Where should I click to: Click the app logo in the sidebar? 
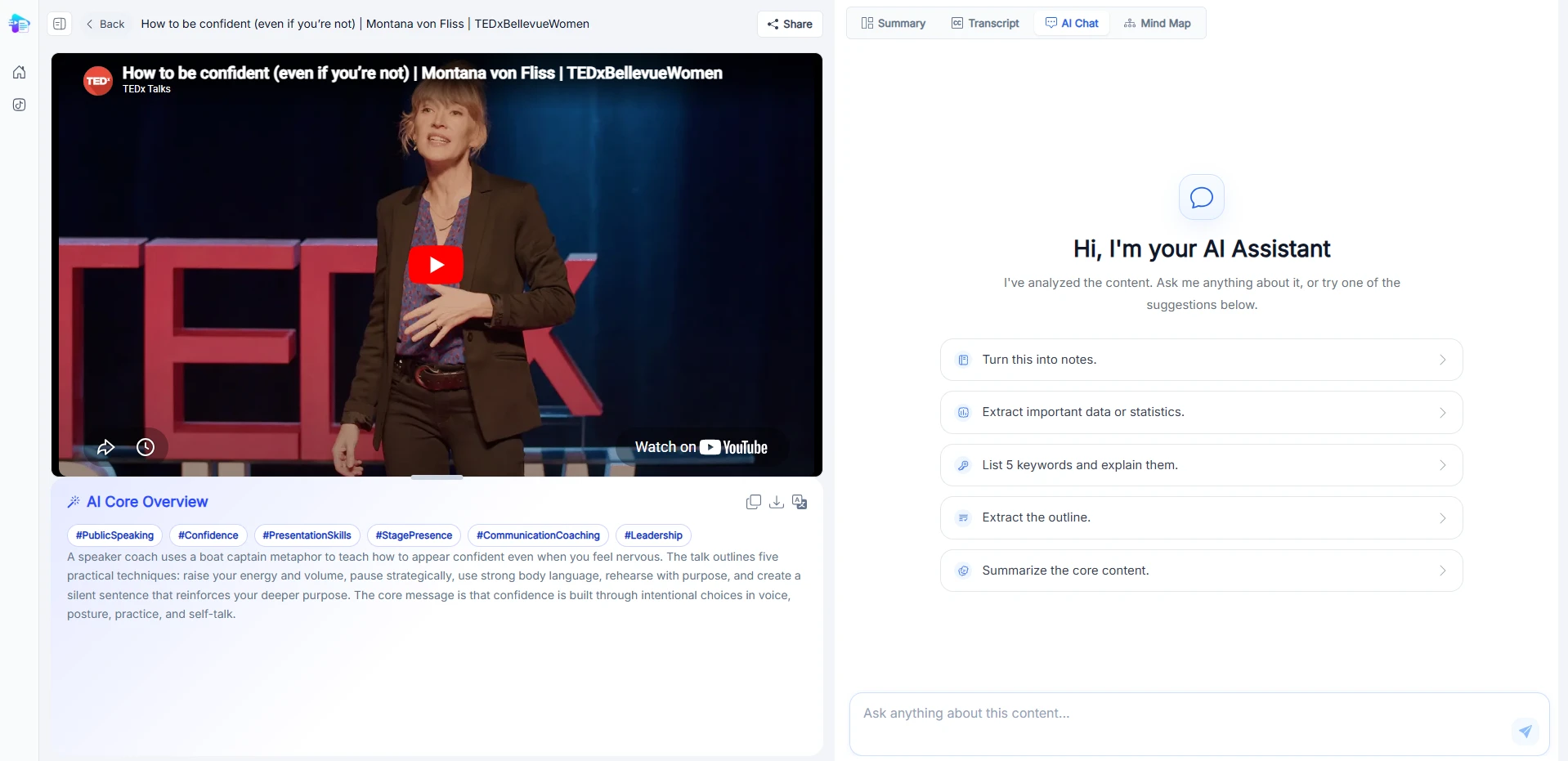point(19,24)
